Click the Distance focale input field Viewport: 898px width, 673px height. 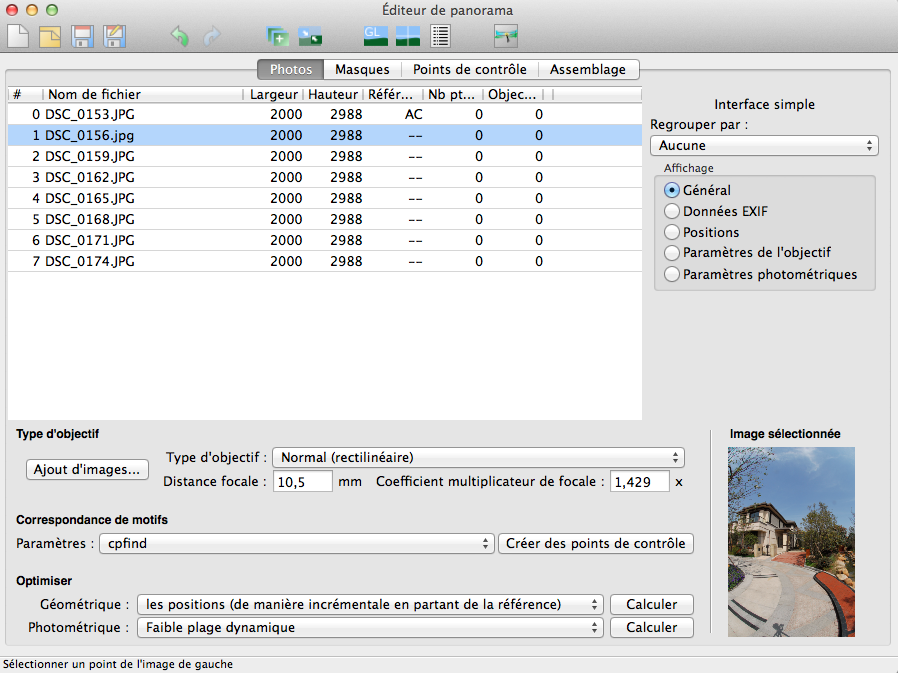click(301, 481)
